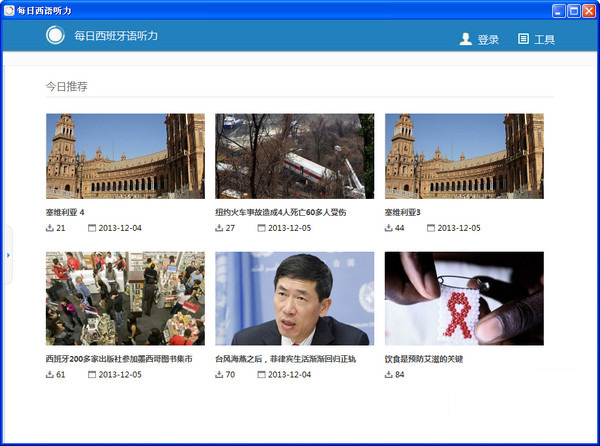Open the Mexico book fair thumbnail
The image size is (600, 446).
(125, 298)
